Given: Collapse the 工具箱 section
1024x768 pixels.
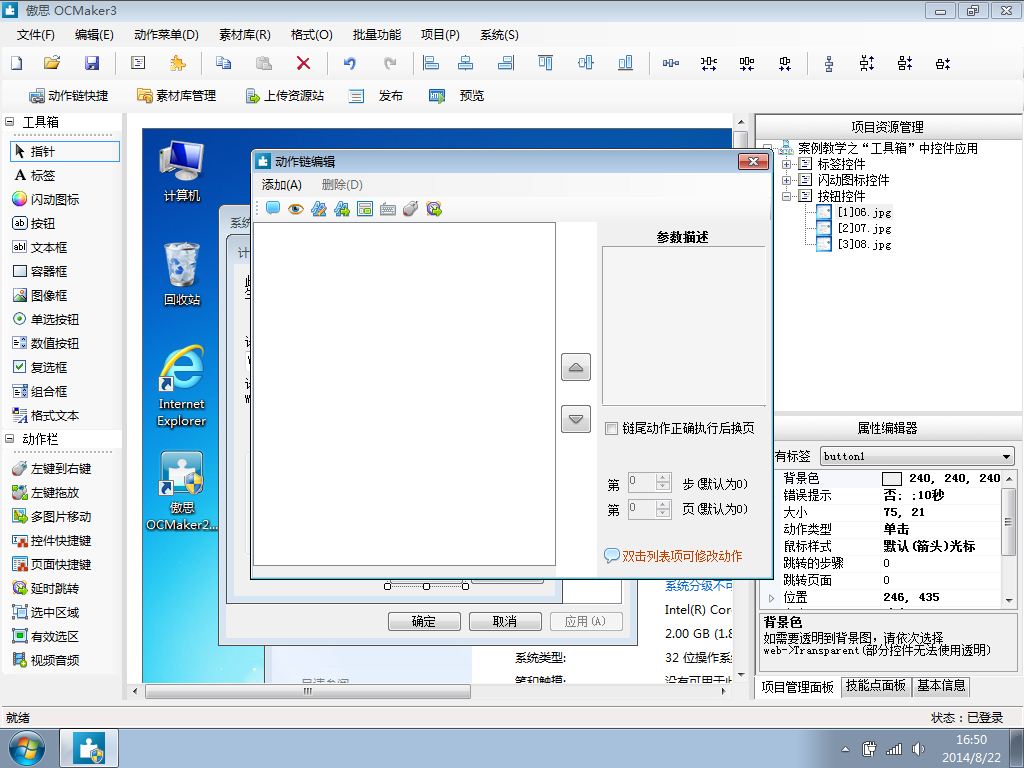Looking at the screenshot, I should (10, 121).
